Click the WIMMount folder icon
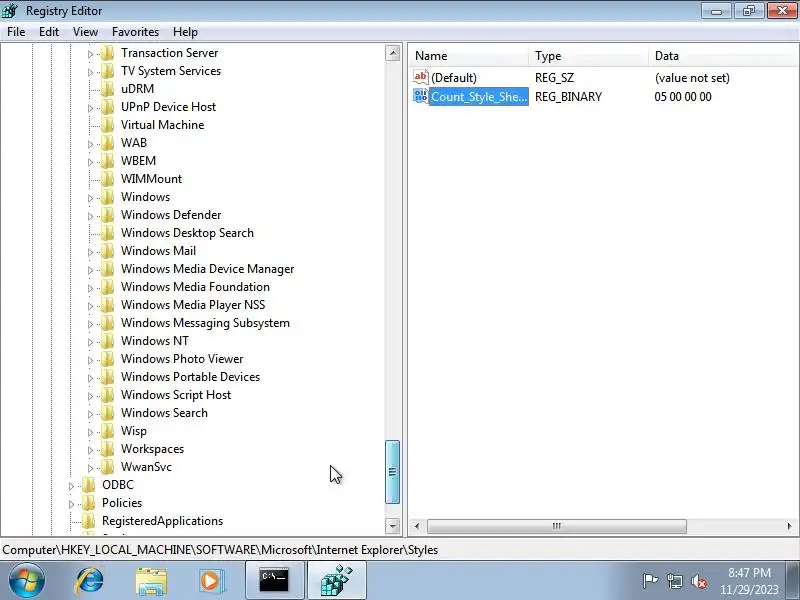This screenshot has width=800, height=600. (x=107, y=179)
